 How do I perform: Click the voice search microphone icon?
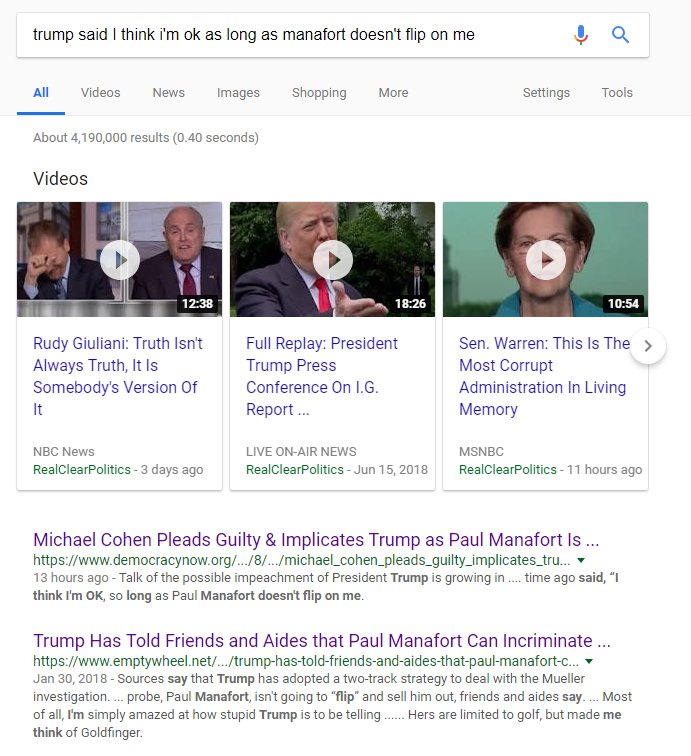pos(581,35)
